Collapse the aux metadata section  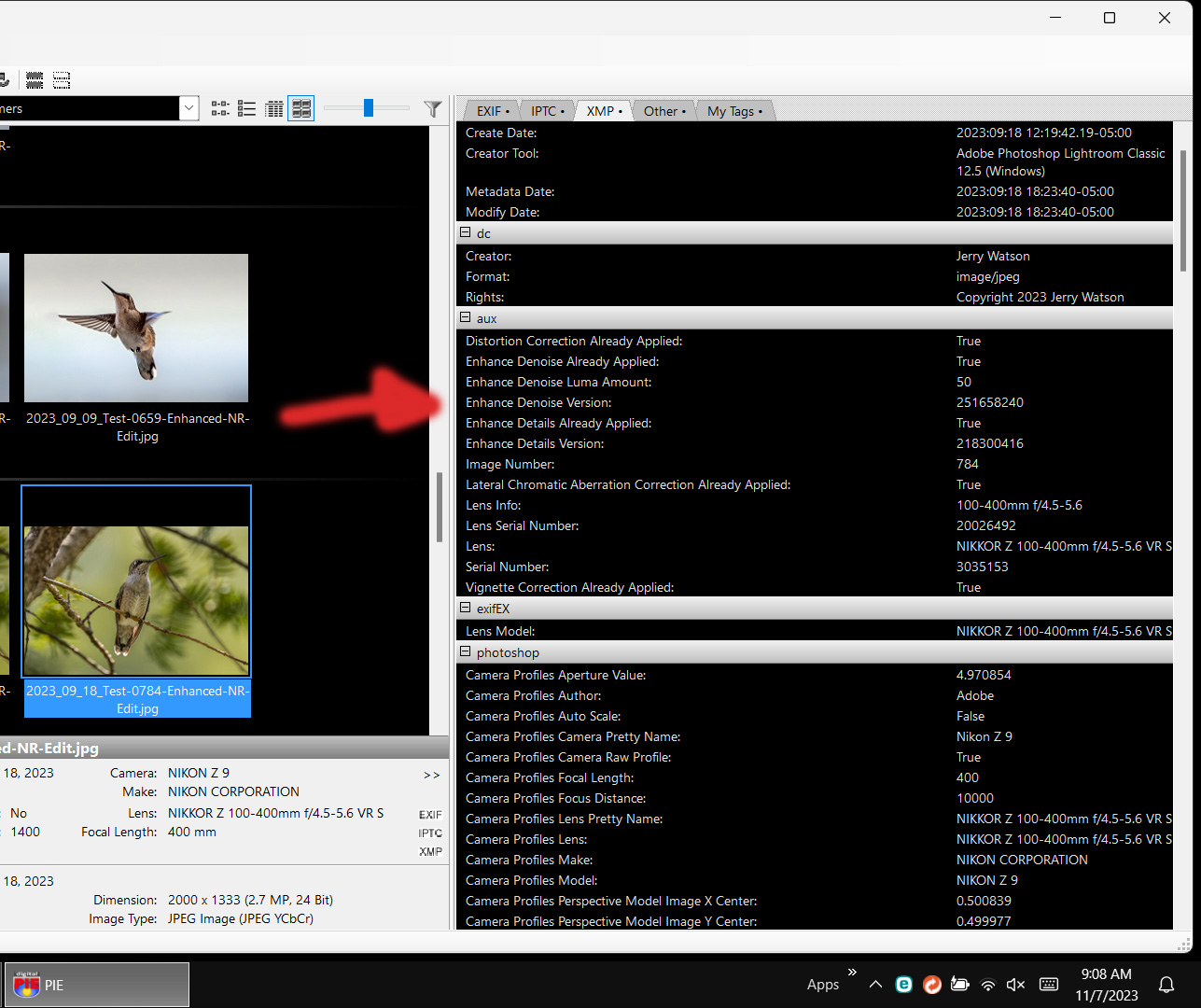tap(466, 317)
